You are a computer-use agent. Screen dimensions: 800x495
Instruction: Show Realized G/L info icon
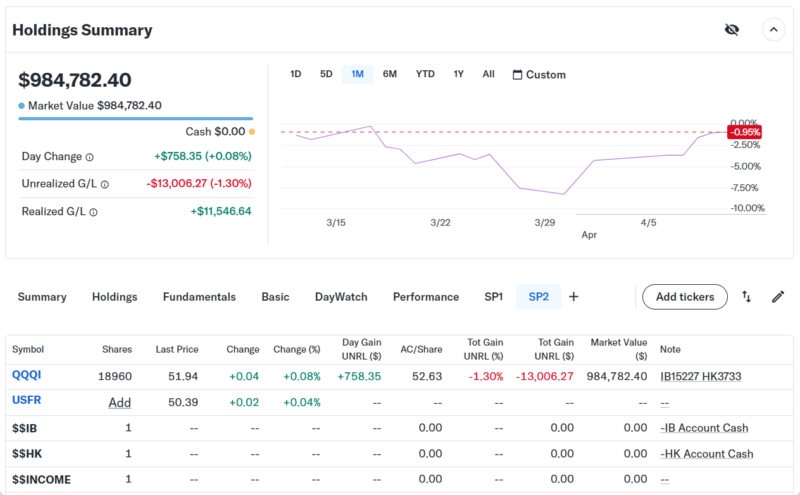pos(95,212)
